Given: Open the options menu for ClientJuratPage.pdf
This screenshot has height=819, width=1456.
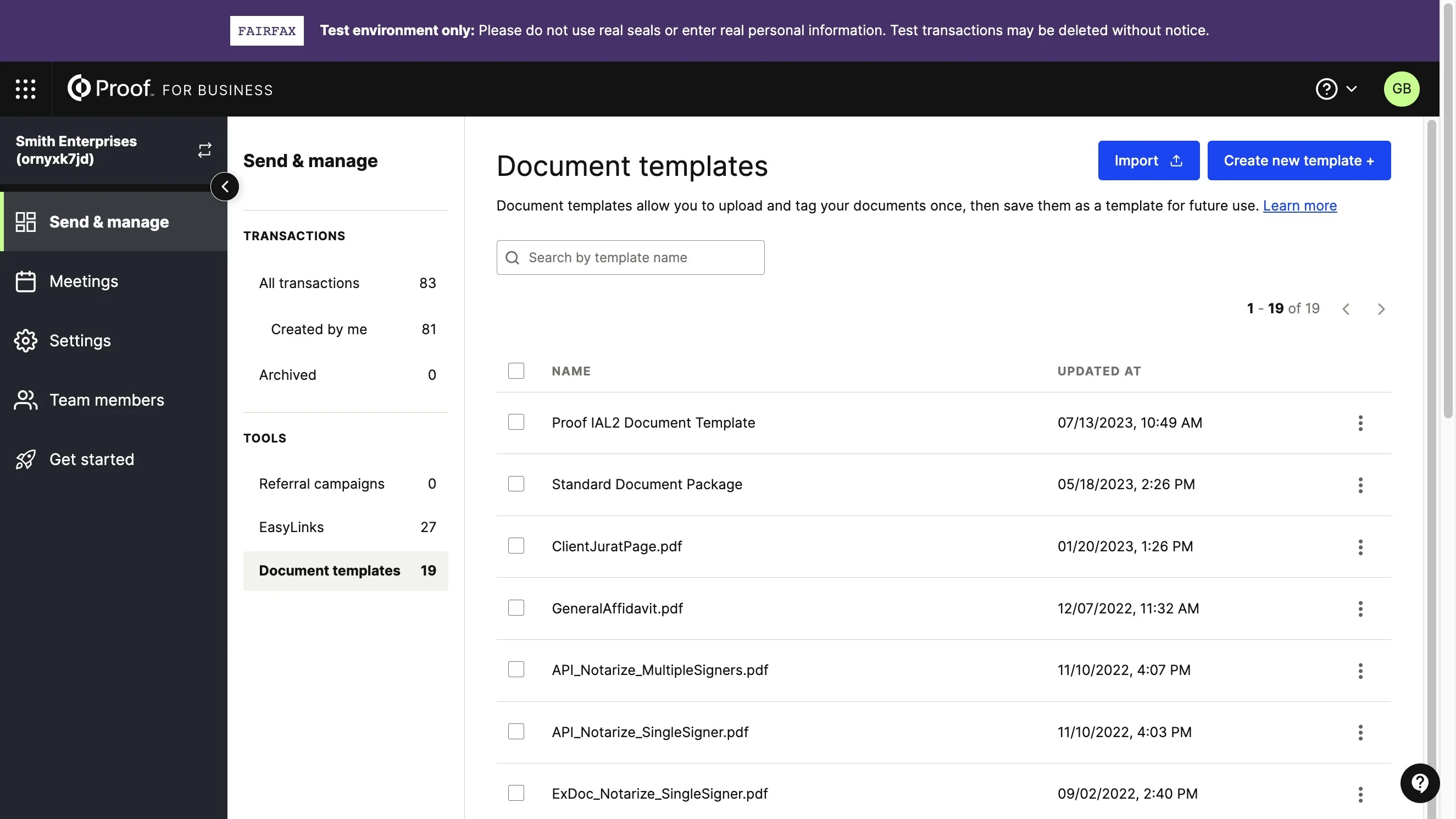Looking at the screenshot, I should tap(1360, 547).
